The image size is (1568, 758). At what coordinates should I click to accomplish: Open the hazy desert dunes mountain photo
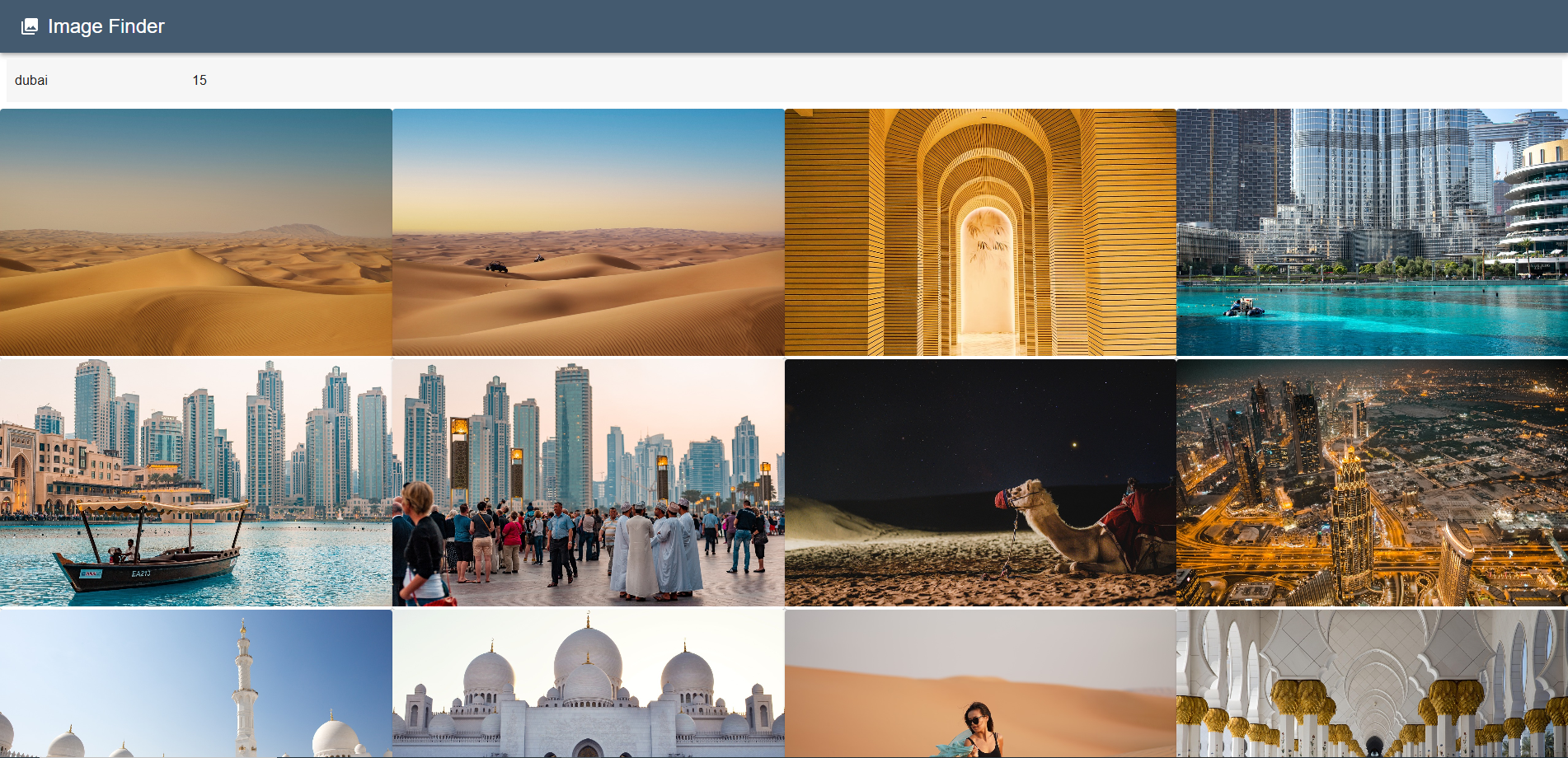coord(195,232)
